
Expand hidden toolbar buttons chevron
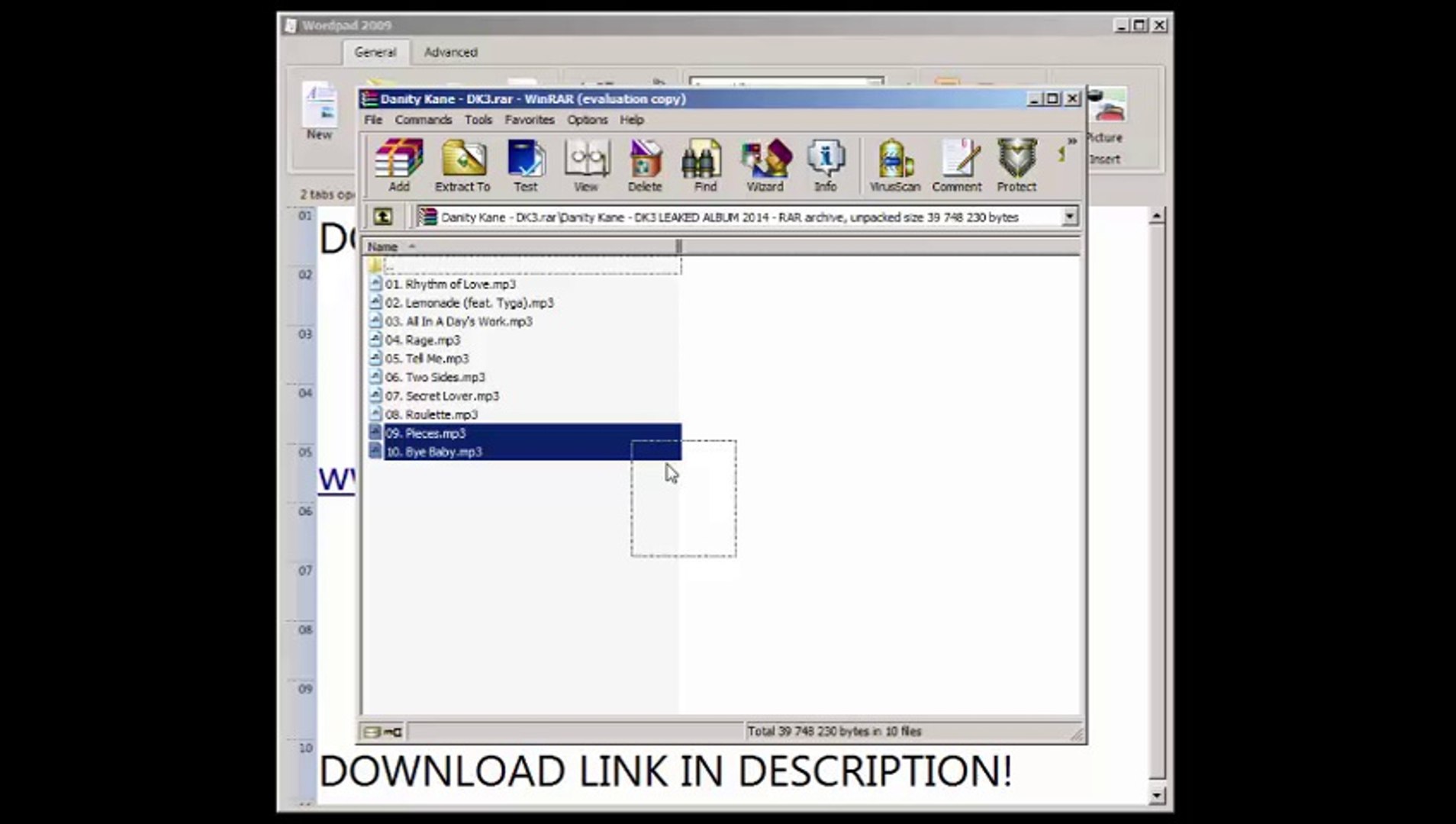pyautogui.click(x=1072, y=141)
